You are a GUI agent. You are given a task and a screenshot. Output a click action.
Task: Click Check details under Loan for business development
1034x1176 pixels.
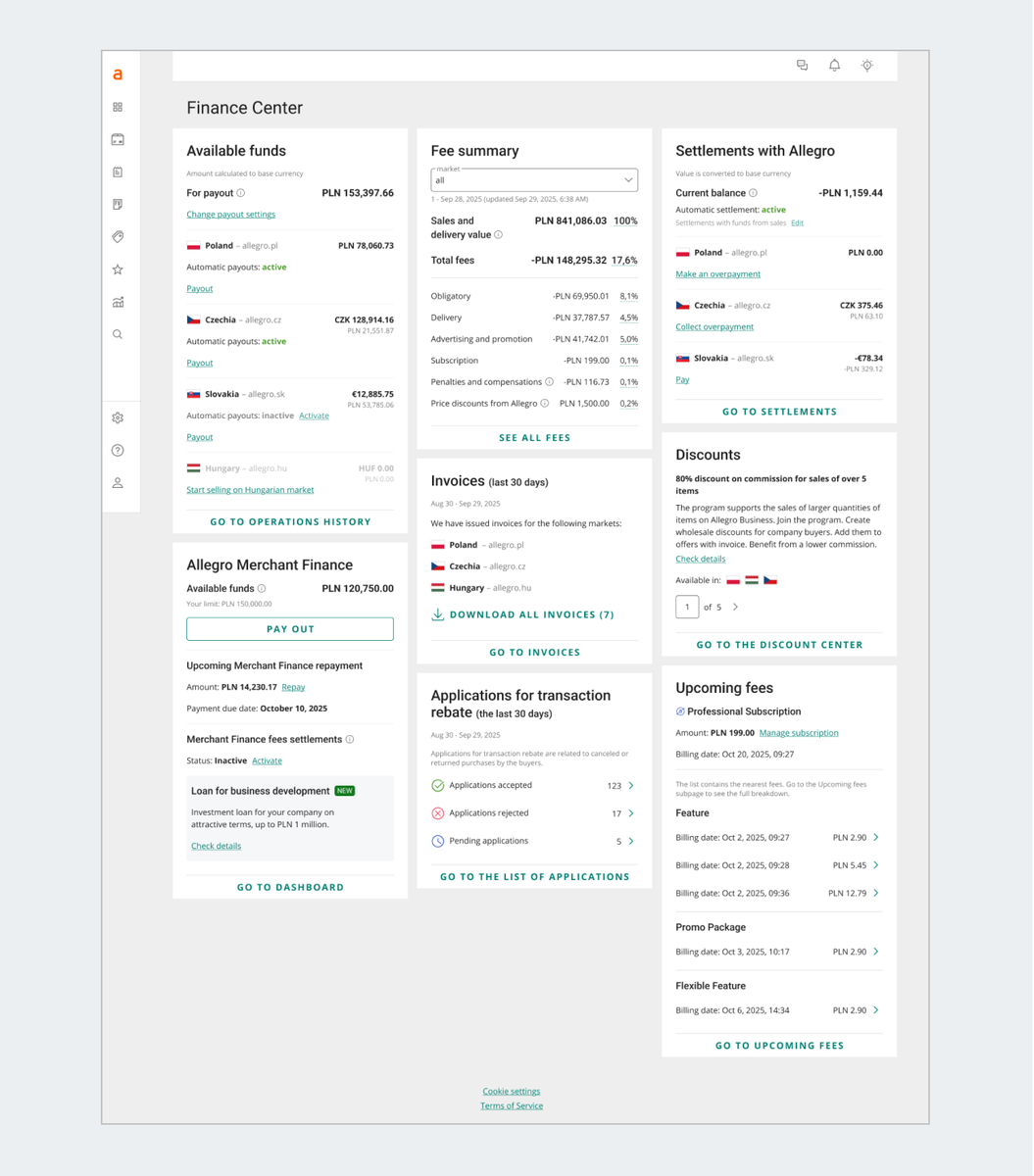coord(216,846)
